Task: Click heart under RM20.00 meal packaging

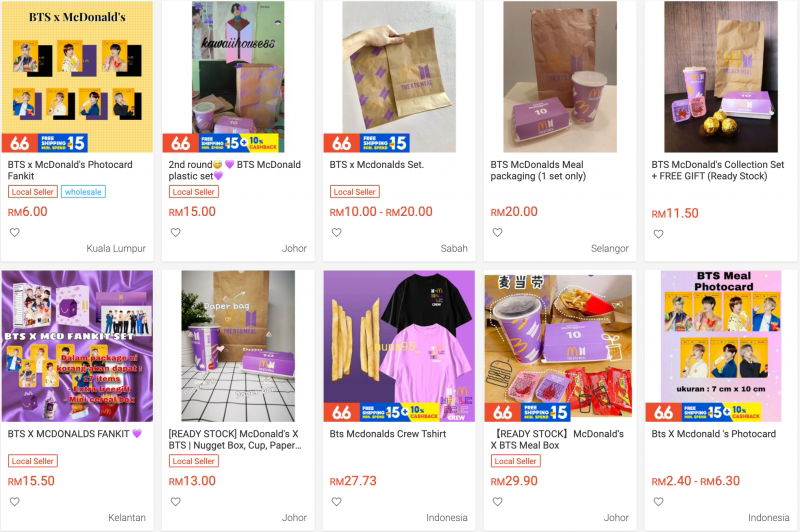Action: coord(497,233)
